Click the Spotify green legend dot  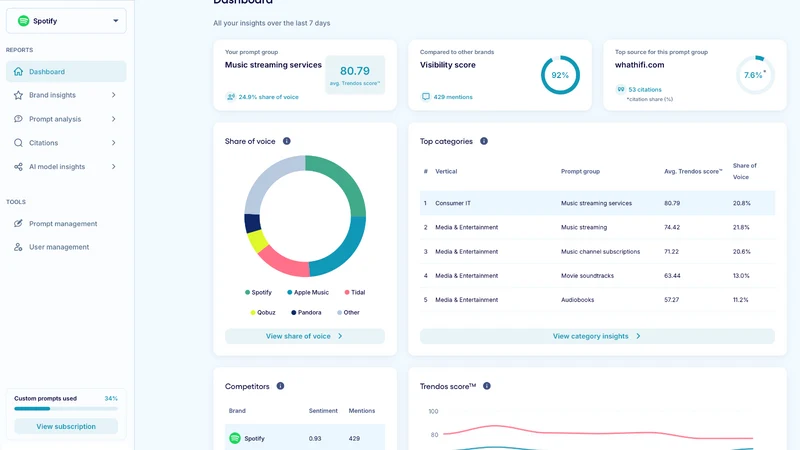coord(247,292)
